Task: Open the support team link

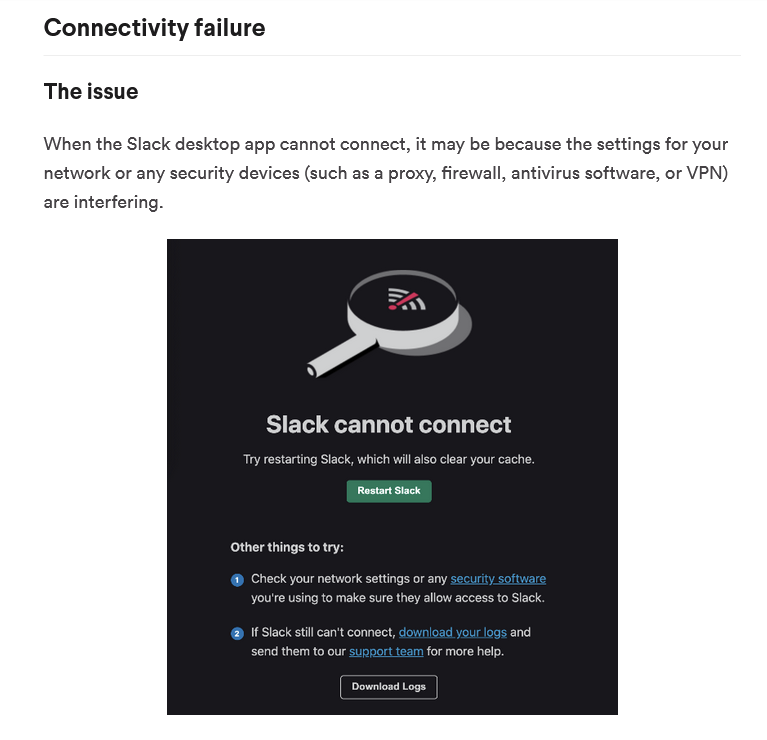Action: coord(386,651)
